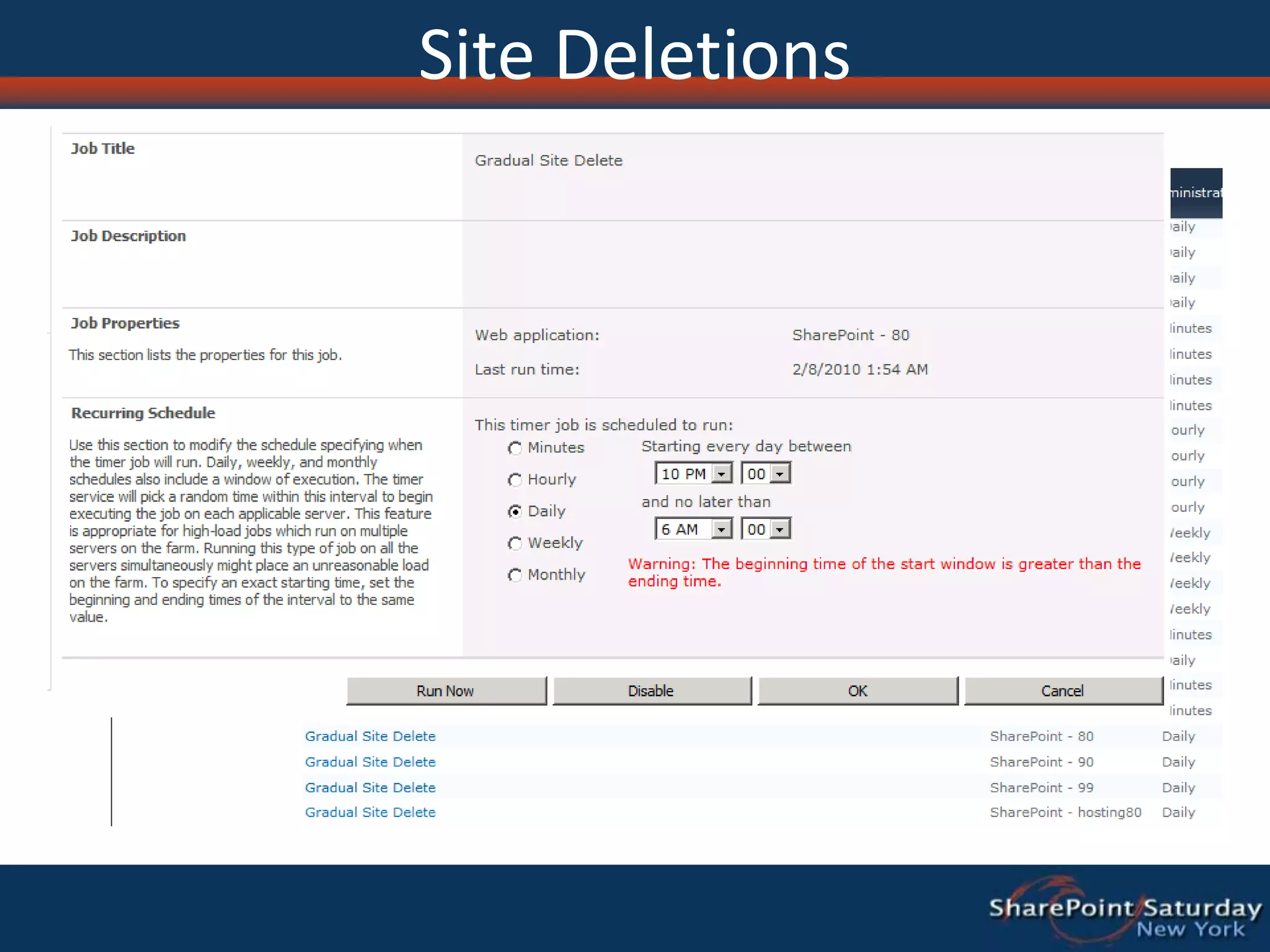Click the Cancel button

pyautogui.click(x=1064, y=690)
